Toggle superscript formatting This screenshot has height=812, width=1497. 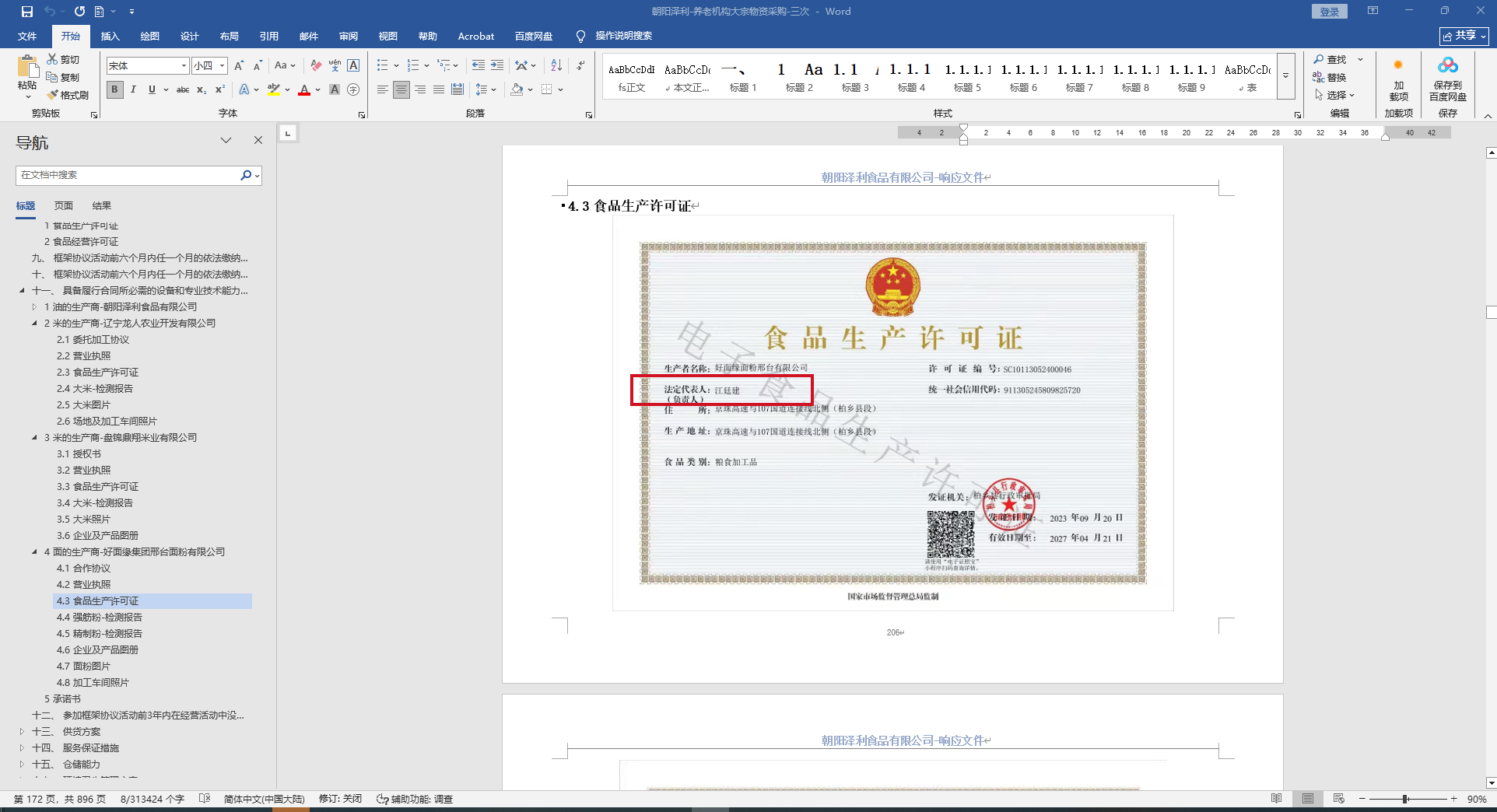(x=220, y=89)
